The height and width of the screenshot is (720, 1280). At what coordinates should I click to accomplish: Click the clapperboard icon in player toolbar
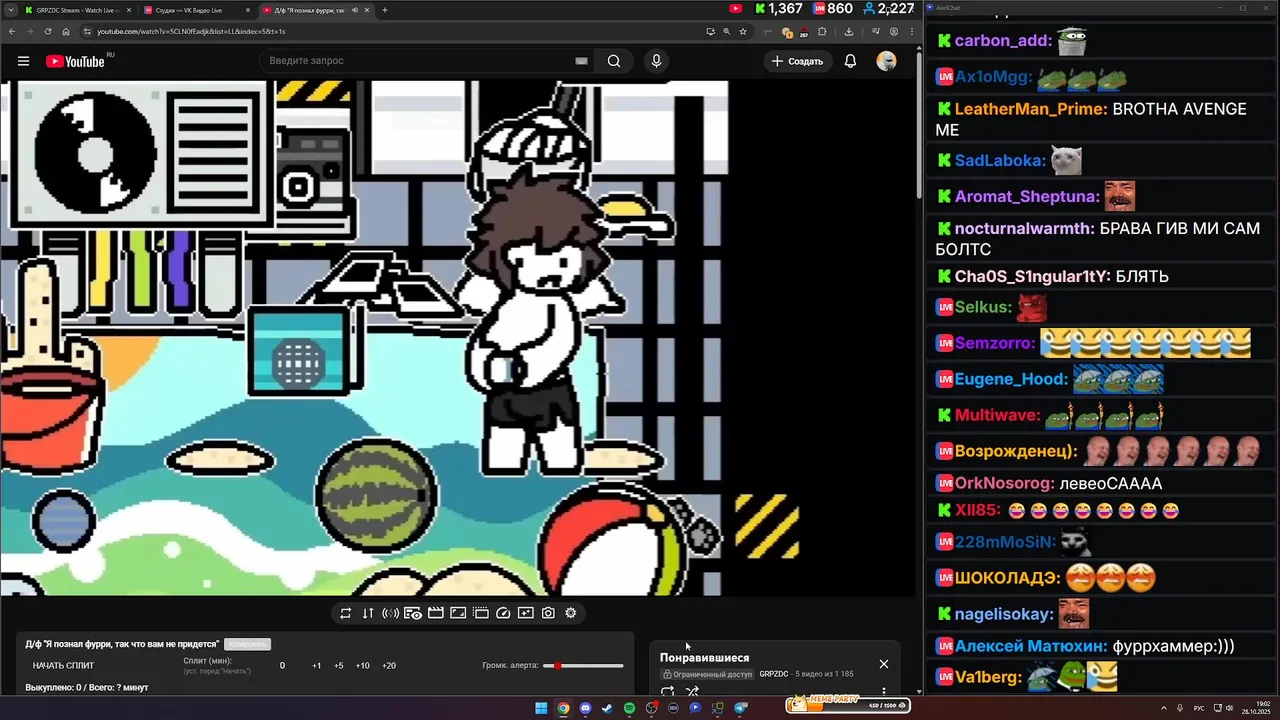[x=436, y=613]
